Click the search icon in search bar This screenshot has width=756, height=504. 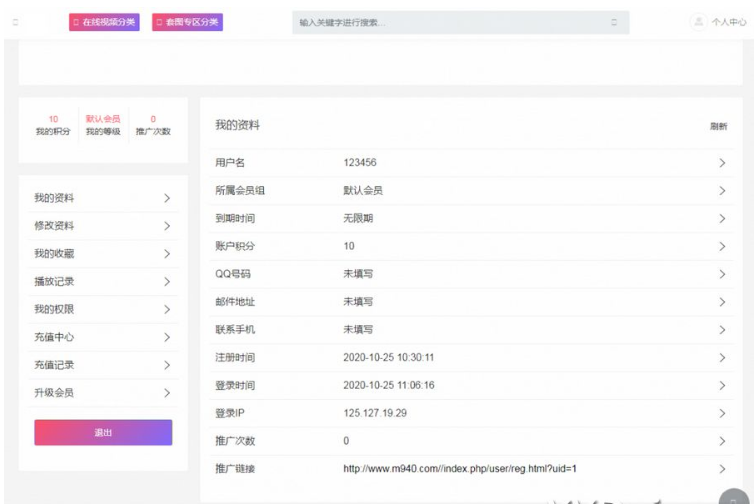pyautogui.click(x=614, y=22)
